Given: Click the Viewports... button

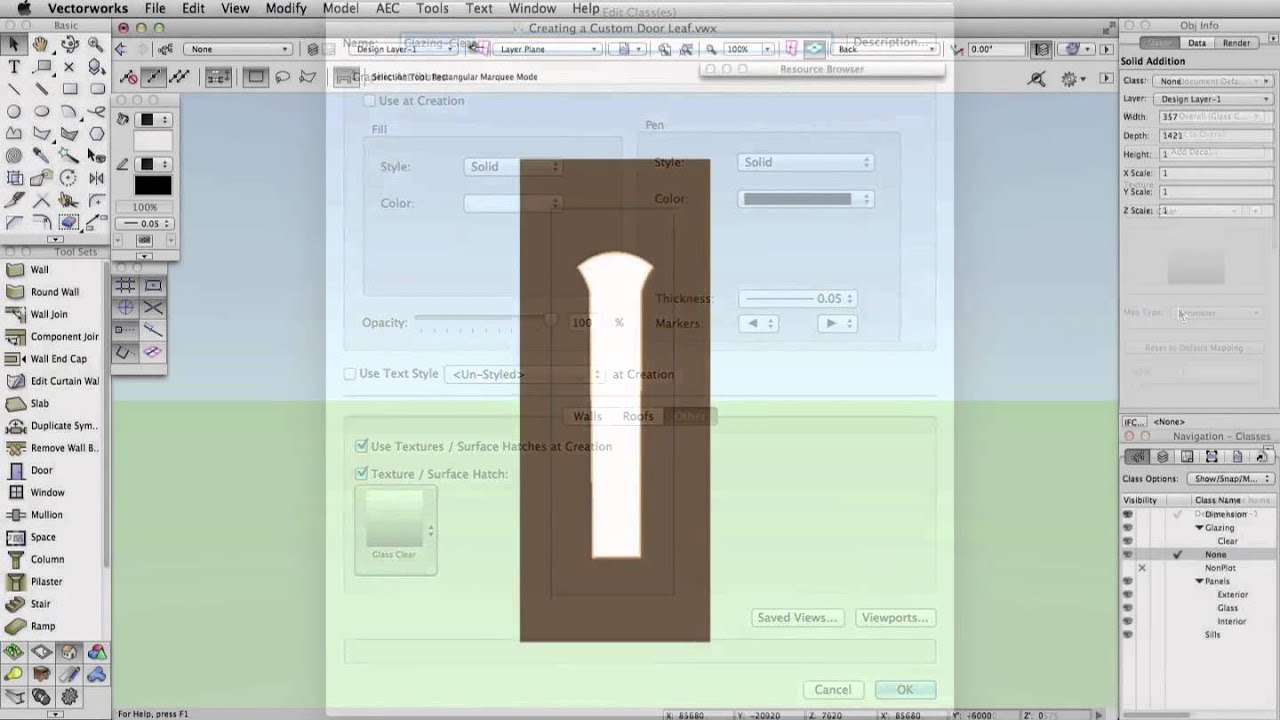Looking at the screenshot, I should [x=895, y=618].
